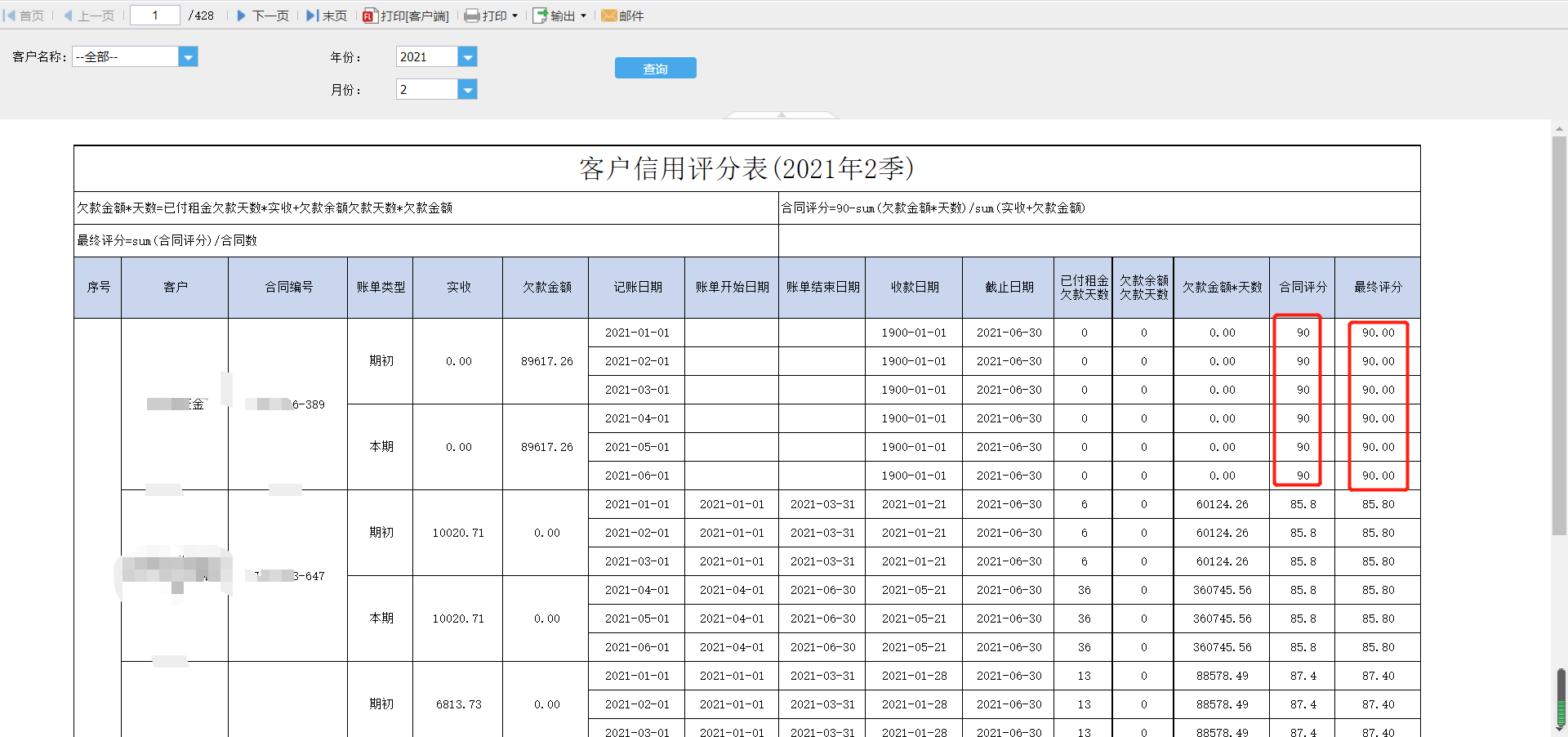Expand the 打印 dropdown arrow

[514, 16]
